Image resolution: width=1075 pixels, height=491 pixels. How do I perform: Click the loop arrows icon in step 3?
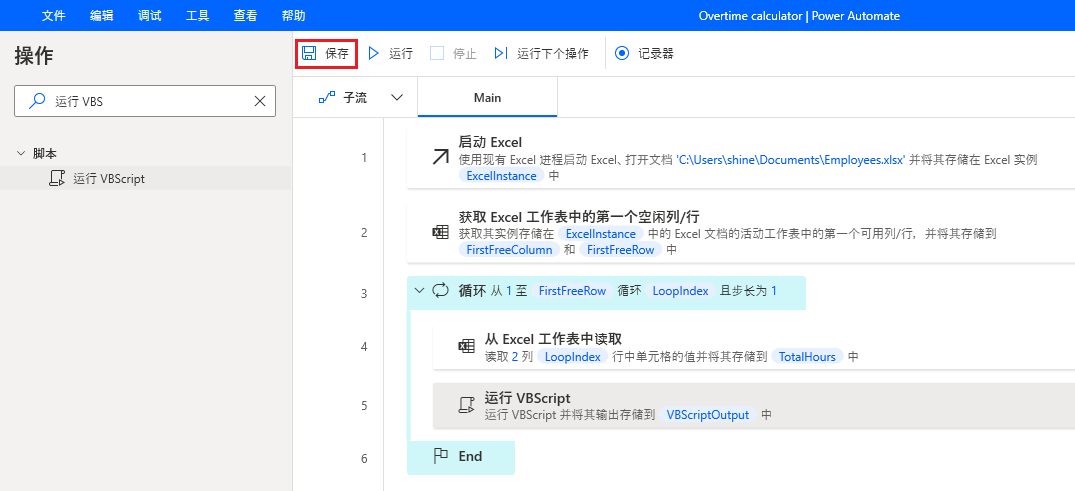440,291
